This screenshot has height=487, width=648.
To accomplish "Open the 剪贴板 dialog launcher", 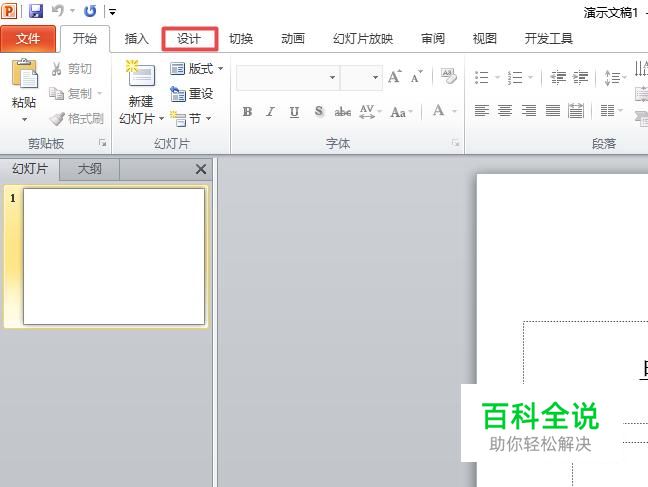I will 102,143.
